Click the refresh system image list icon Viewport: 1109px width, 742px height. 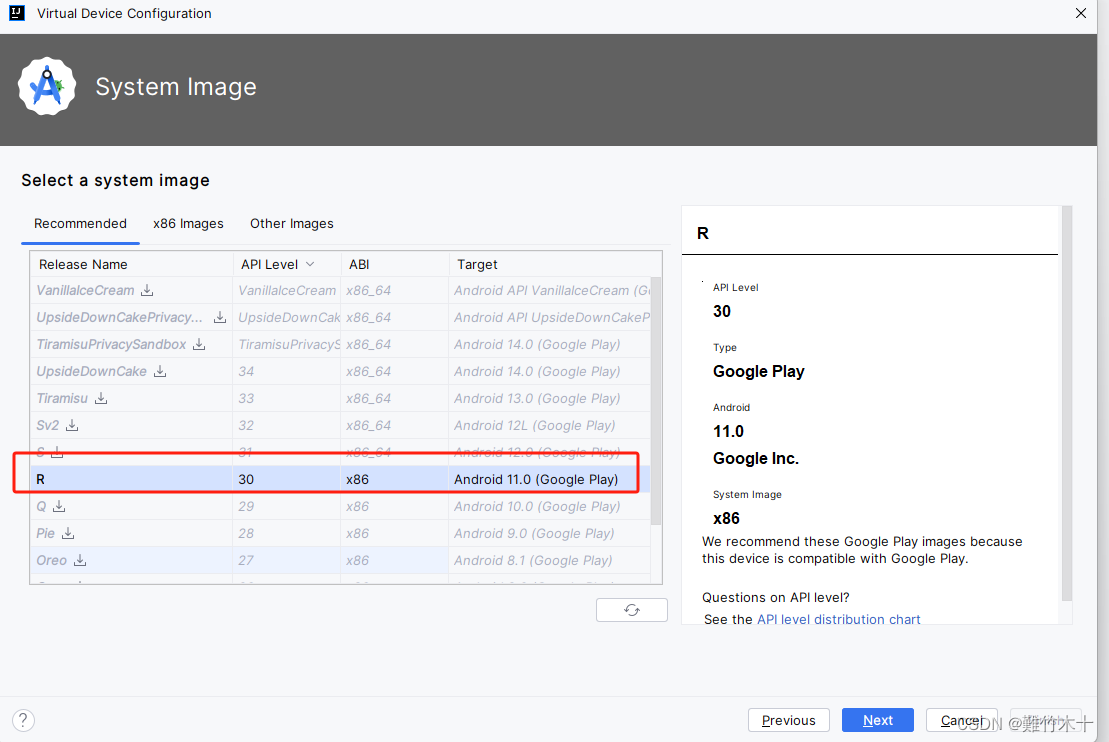pyautogui.click(x=631, y=609)
